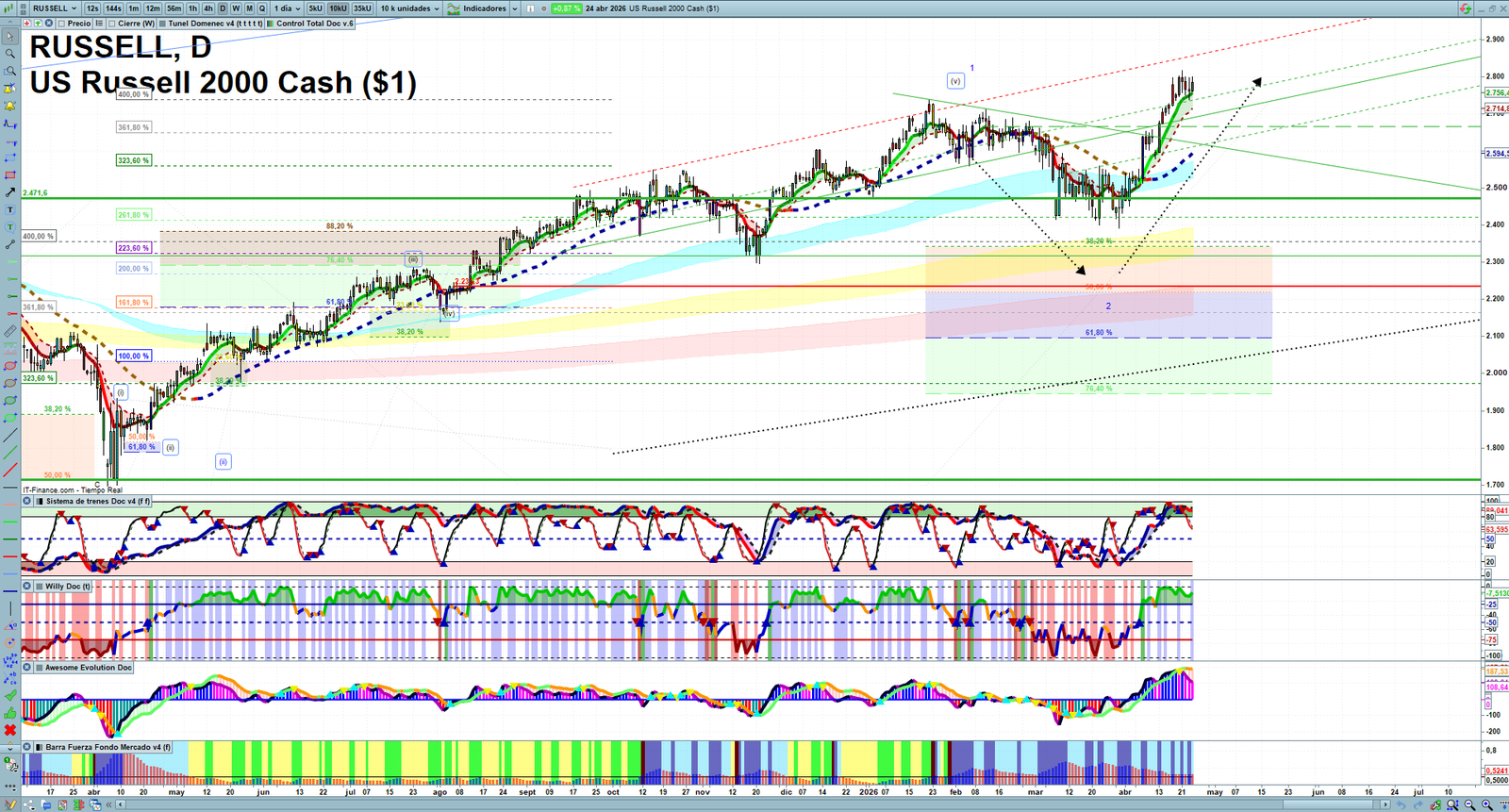Screen dimensions: 1509x812
Task: Click the zoom-out magnifier in bottom-right corner
Action: [x=1469, y=804]
